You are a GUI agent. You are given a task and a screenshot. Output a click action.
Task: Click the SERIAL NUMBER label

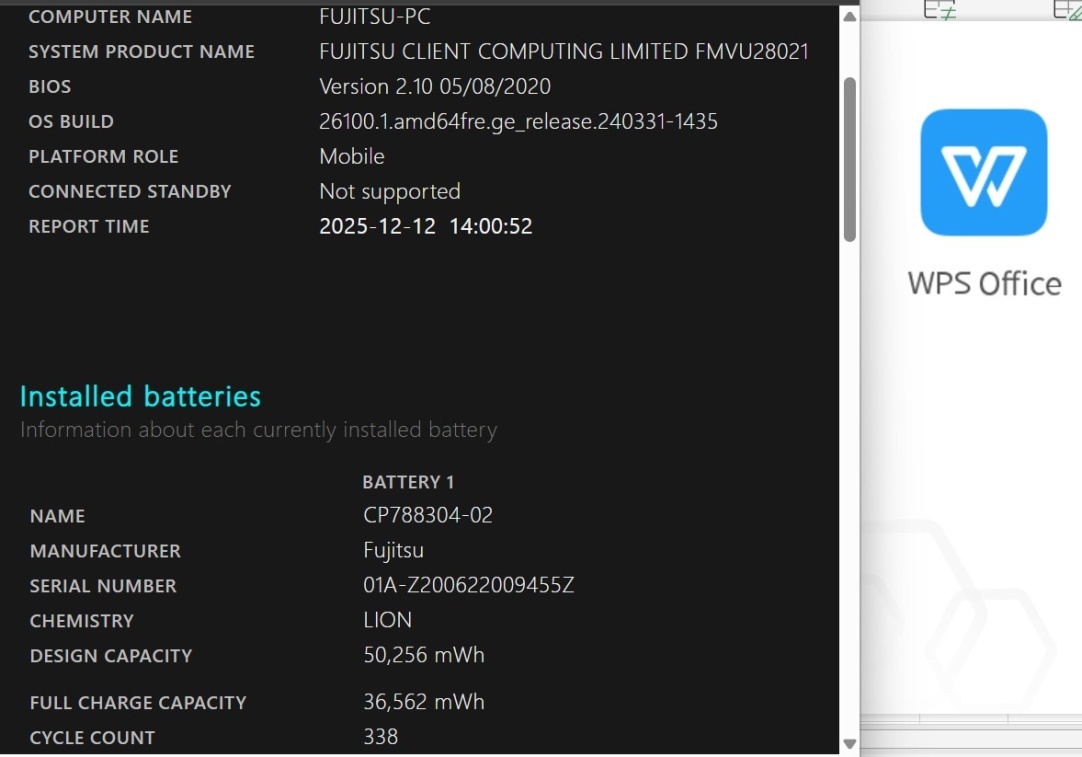(104, 586)
